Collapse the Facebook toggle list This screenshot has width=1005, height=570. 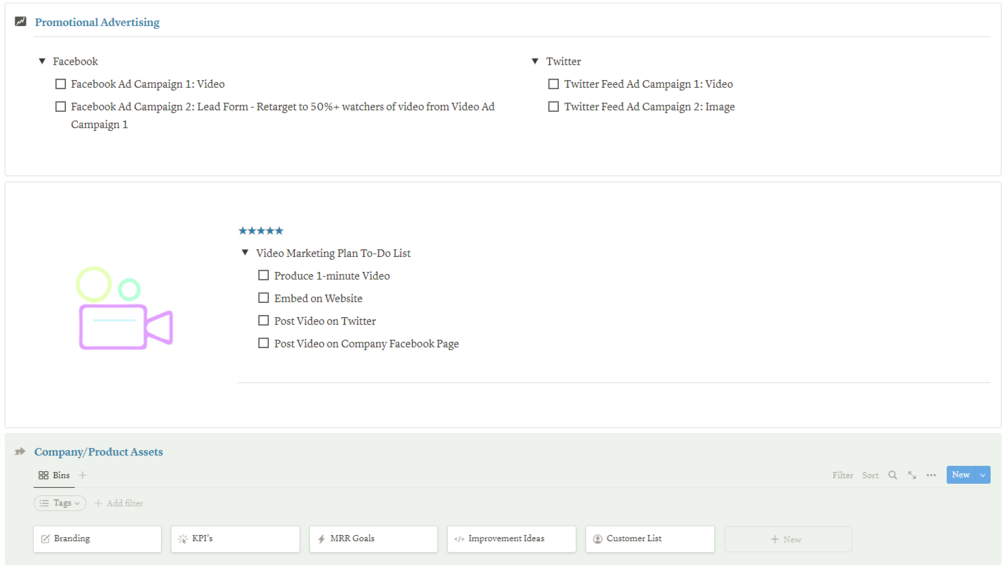click(x=42, y=61)
